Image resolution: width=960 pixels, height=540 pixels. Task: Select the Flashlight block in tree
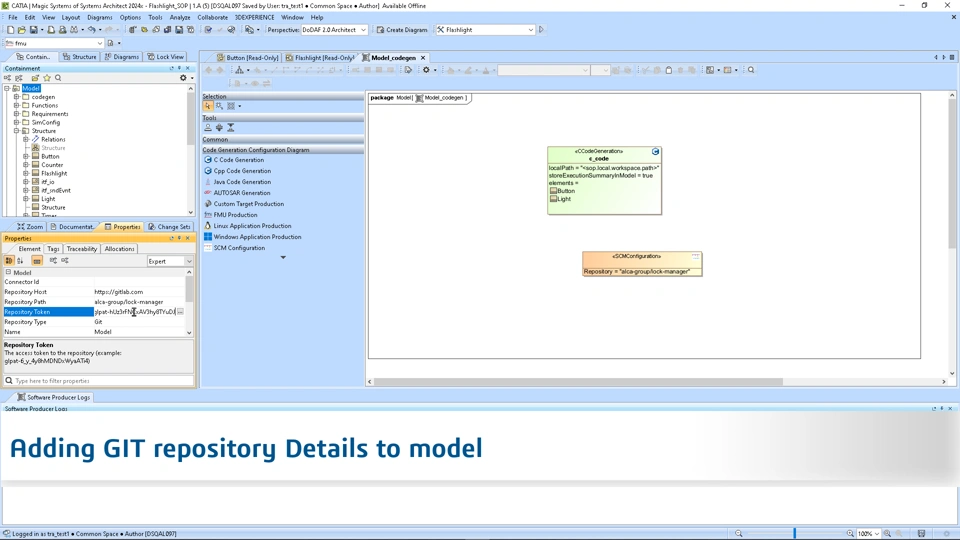click(x=54, y=173)
